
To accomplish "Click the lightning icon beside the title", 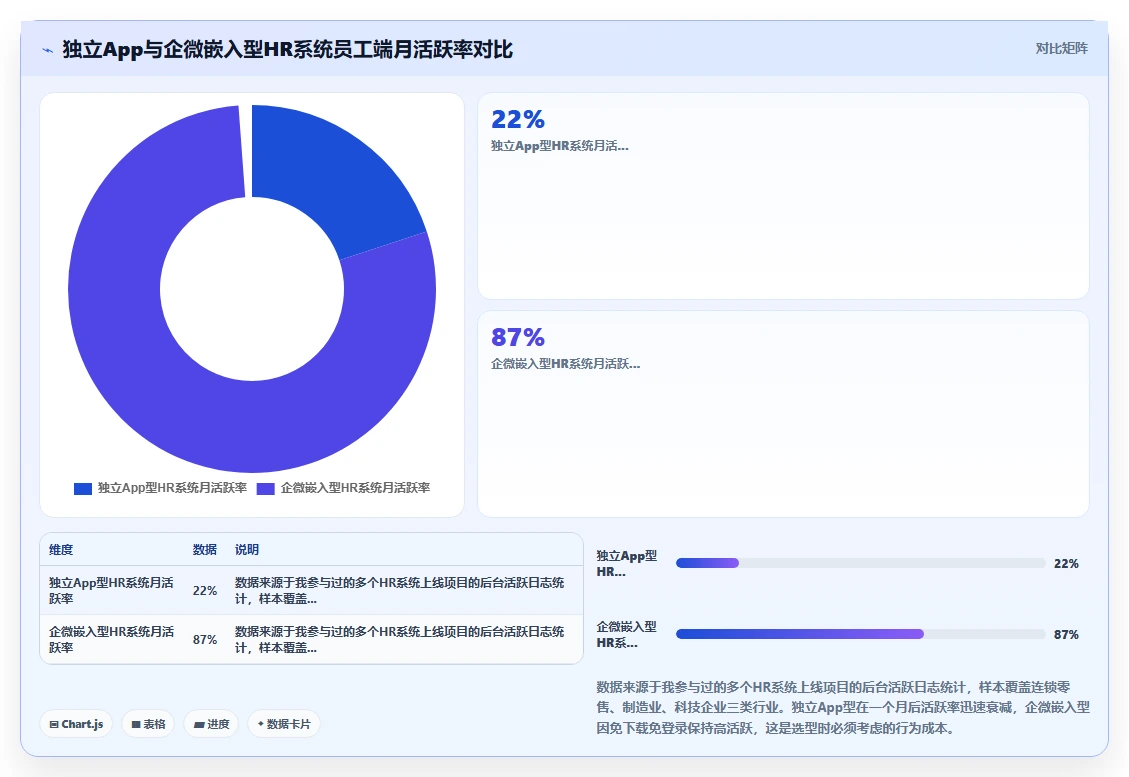I will tap(48, 50).
